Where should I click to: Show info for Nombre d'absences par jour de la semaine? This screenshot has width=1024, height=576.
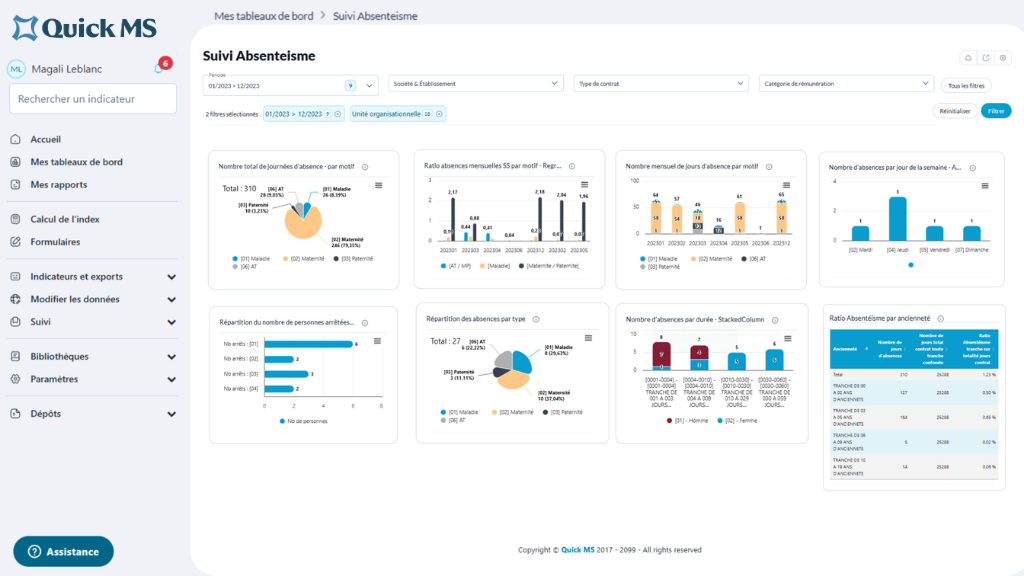tap(972, 168)
